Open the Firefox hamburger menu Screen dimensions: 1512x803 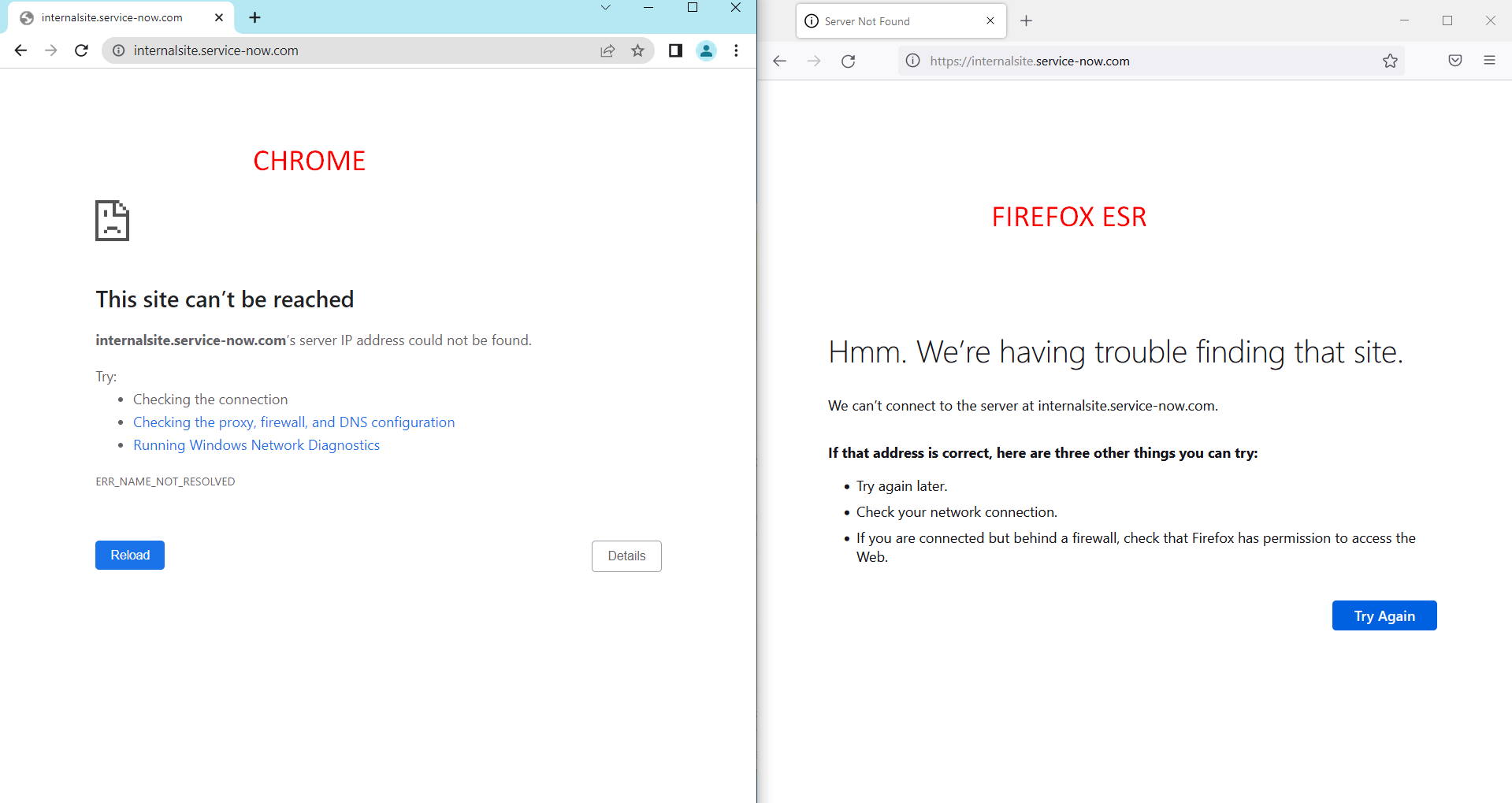[1490, 60]
